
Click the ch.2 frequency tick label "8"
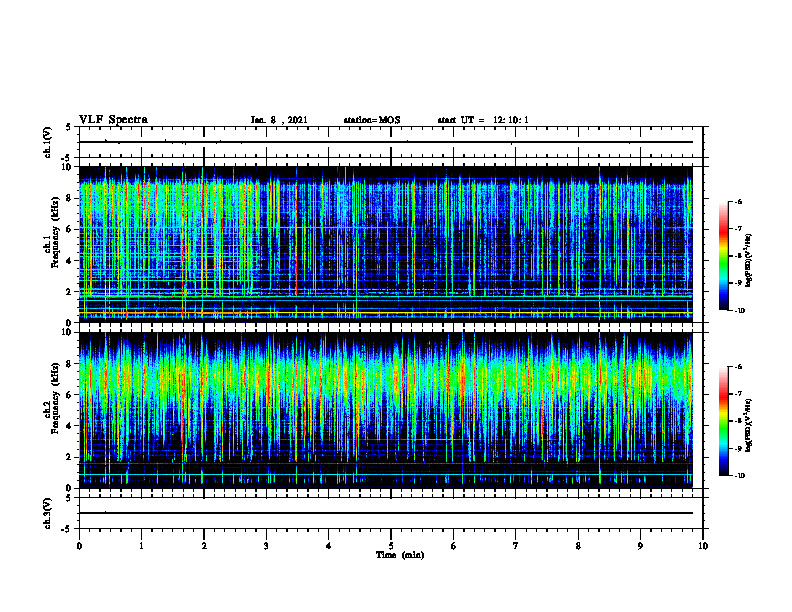click(x=70, y=364)
